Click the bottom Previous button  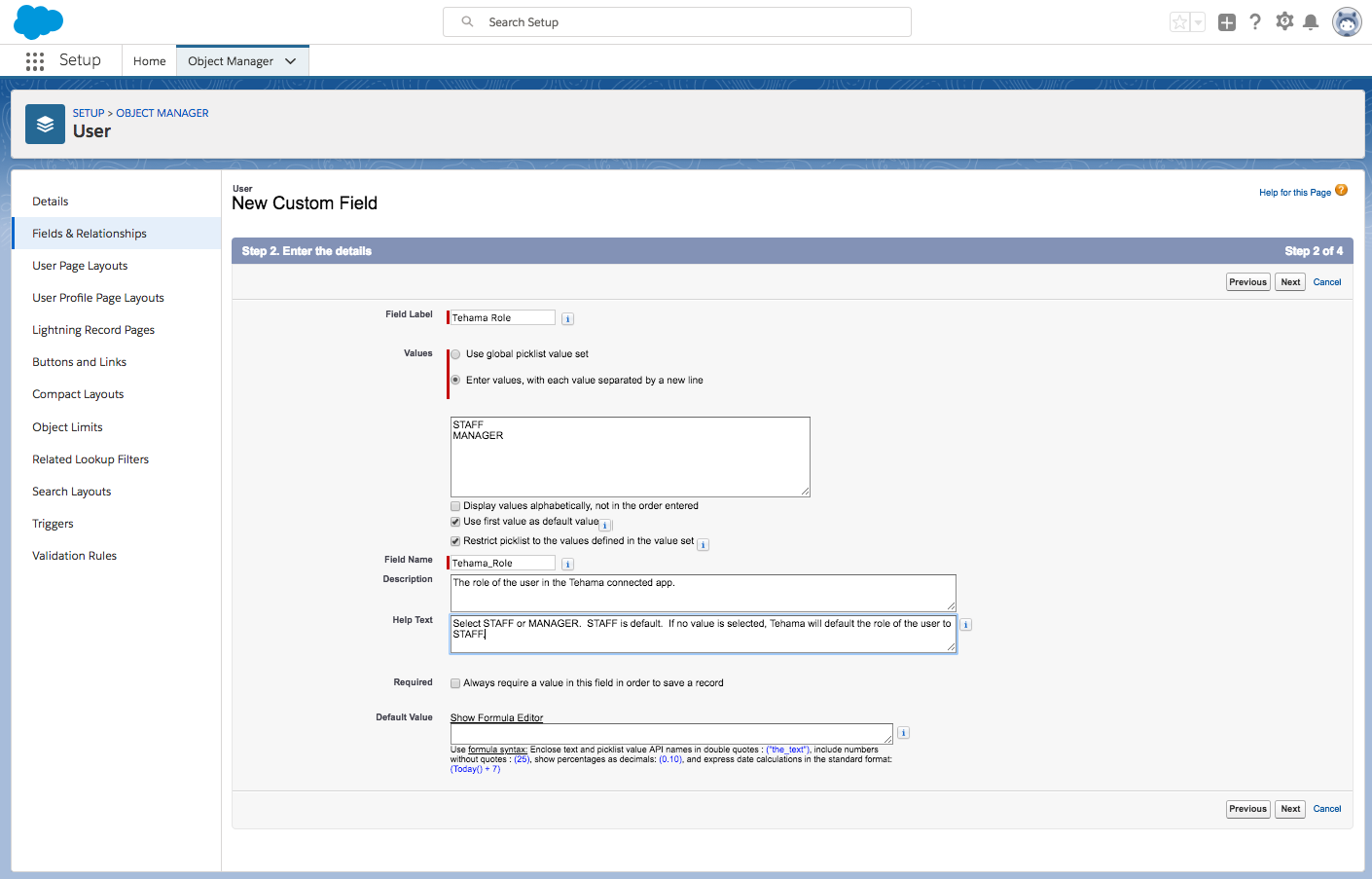click(1248, 809)
